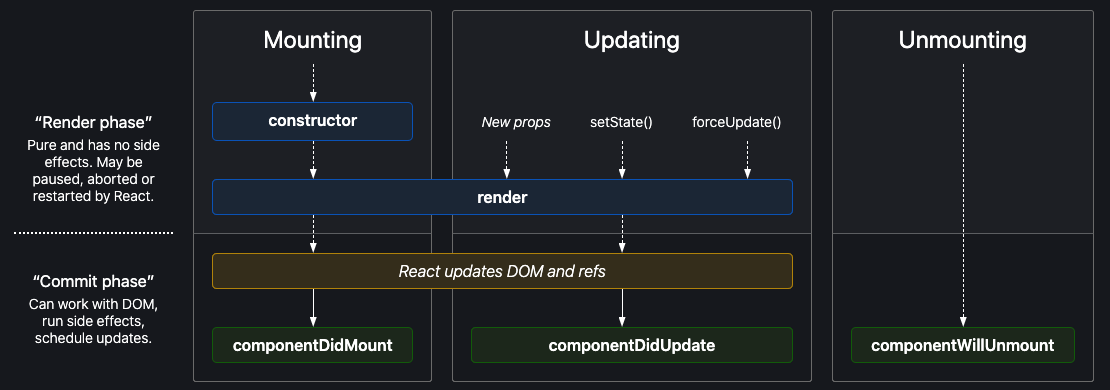Select the render method box
Screen dimensions: 1110x390
502,197
